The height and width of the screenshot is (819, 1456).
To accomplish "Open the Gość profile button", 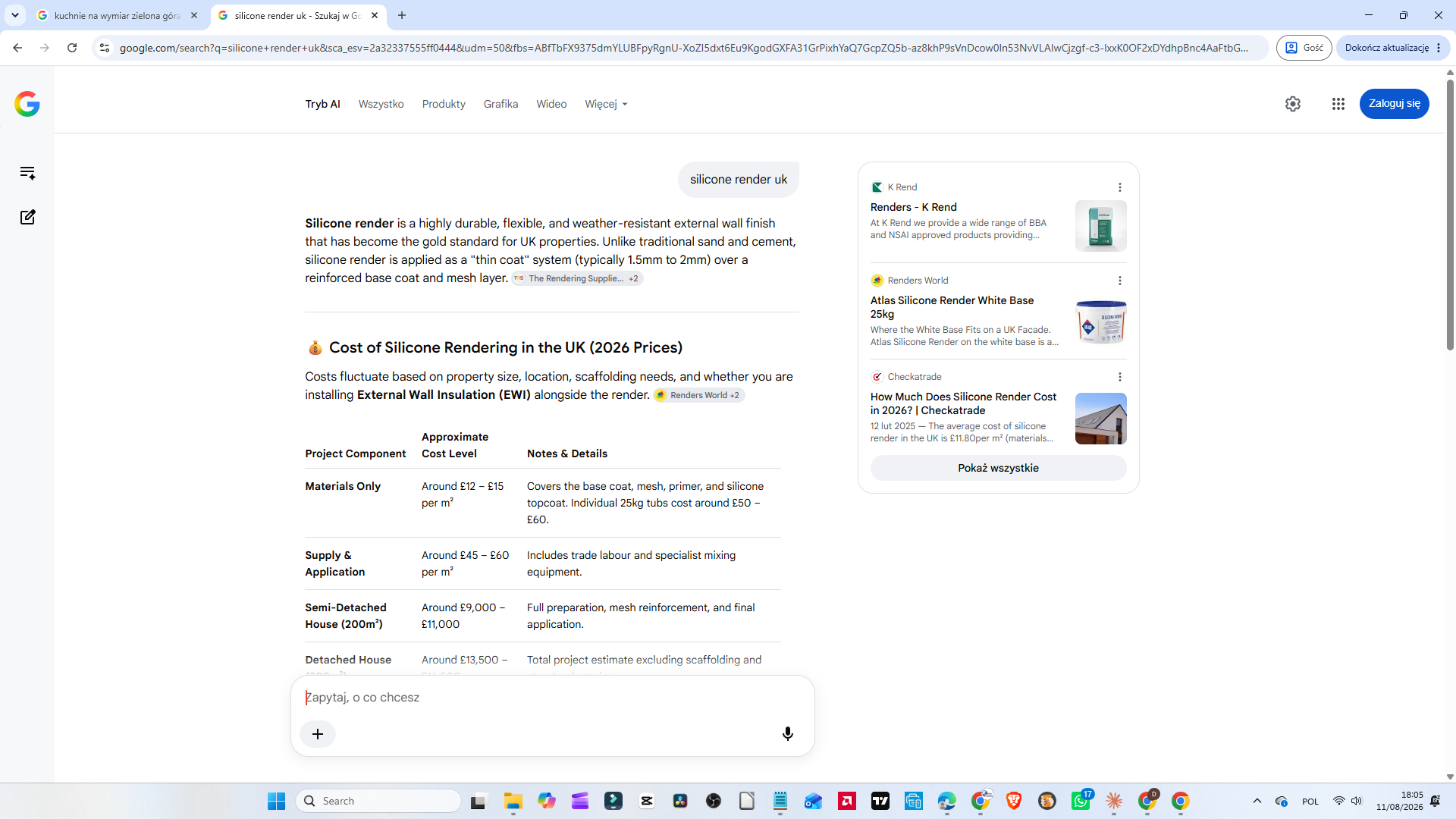I will 1304,48.
